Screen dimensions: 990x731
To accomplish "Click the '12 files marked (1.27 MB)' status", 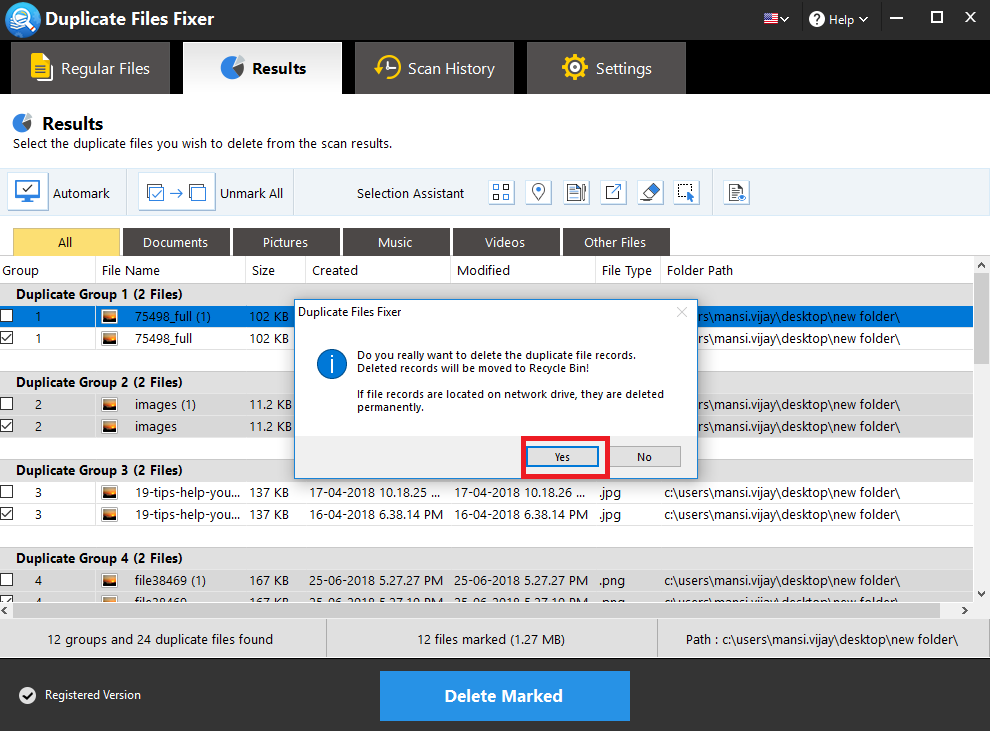I will tap(491, 639).
